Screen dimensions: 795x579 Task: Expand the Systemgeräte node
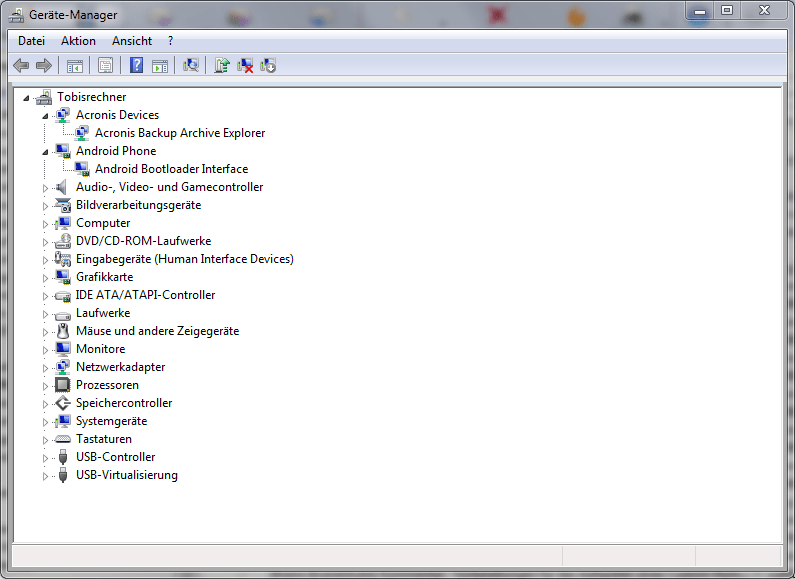click(45, 422)
